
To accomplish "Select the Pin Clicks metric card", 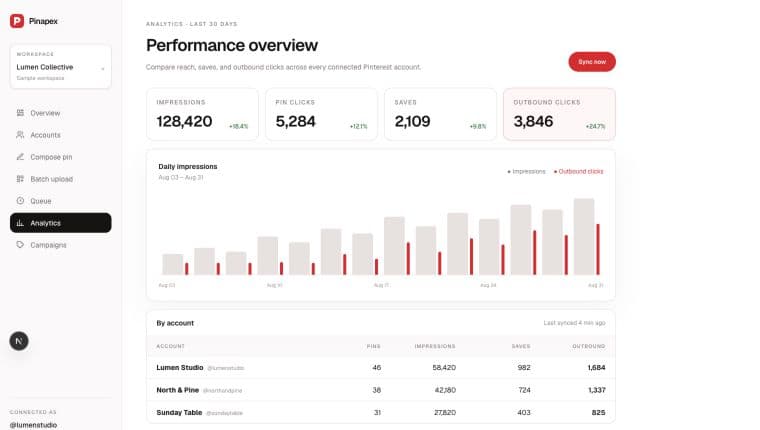I will click(321, 114).
